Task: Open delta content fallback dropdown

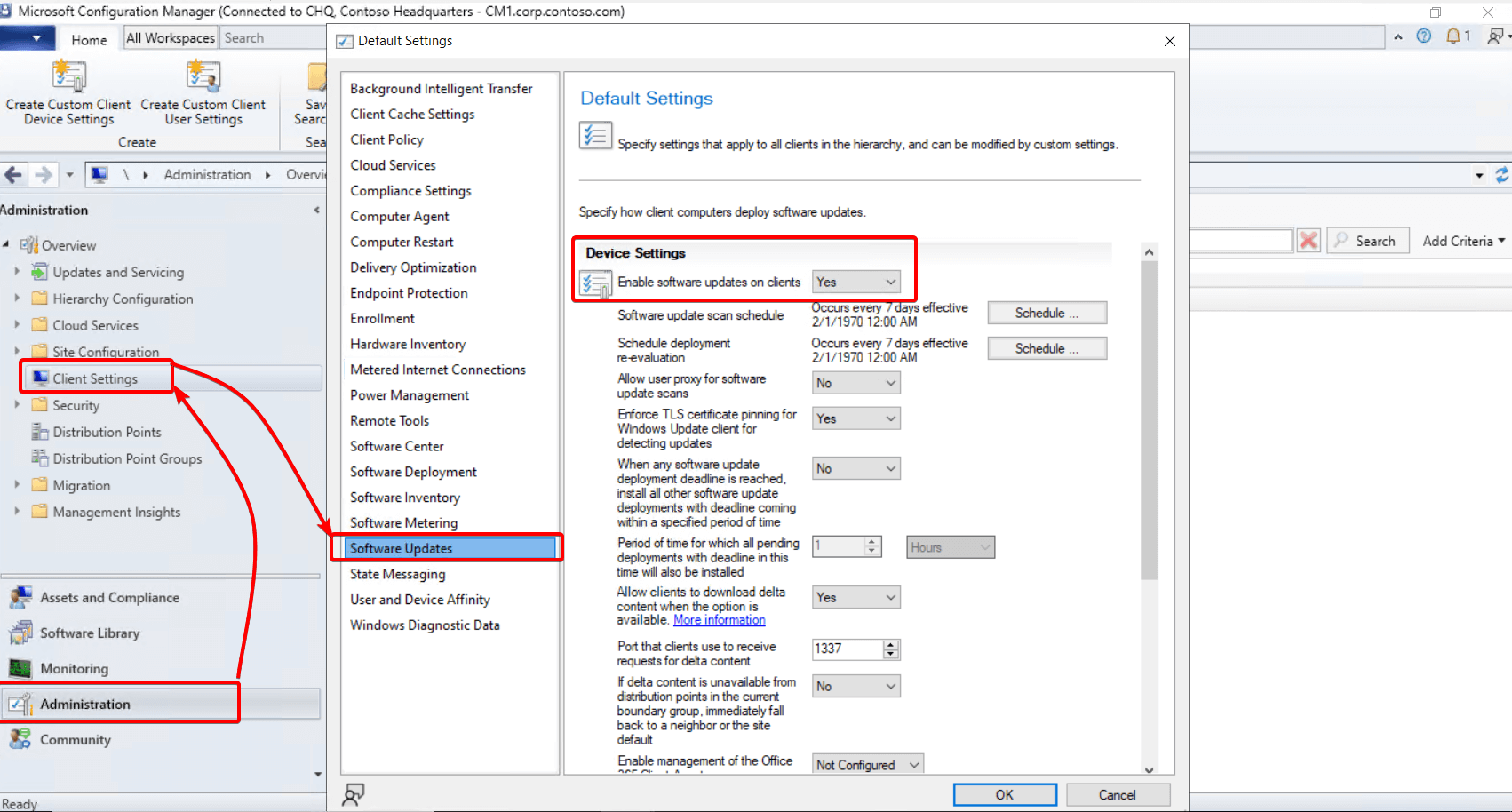Action: click(856, 686)
